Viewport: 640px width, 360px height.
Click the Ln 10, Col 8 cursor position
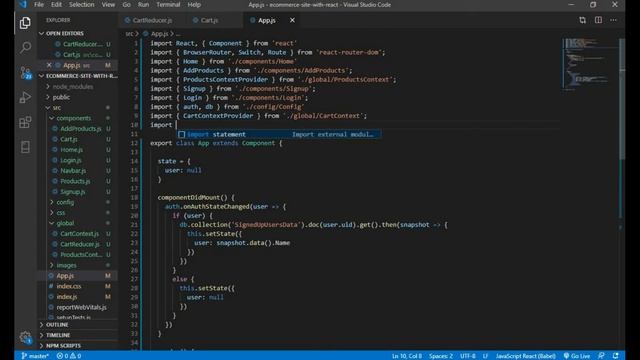(x=407, y=356)
